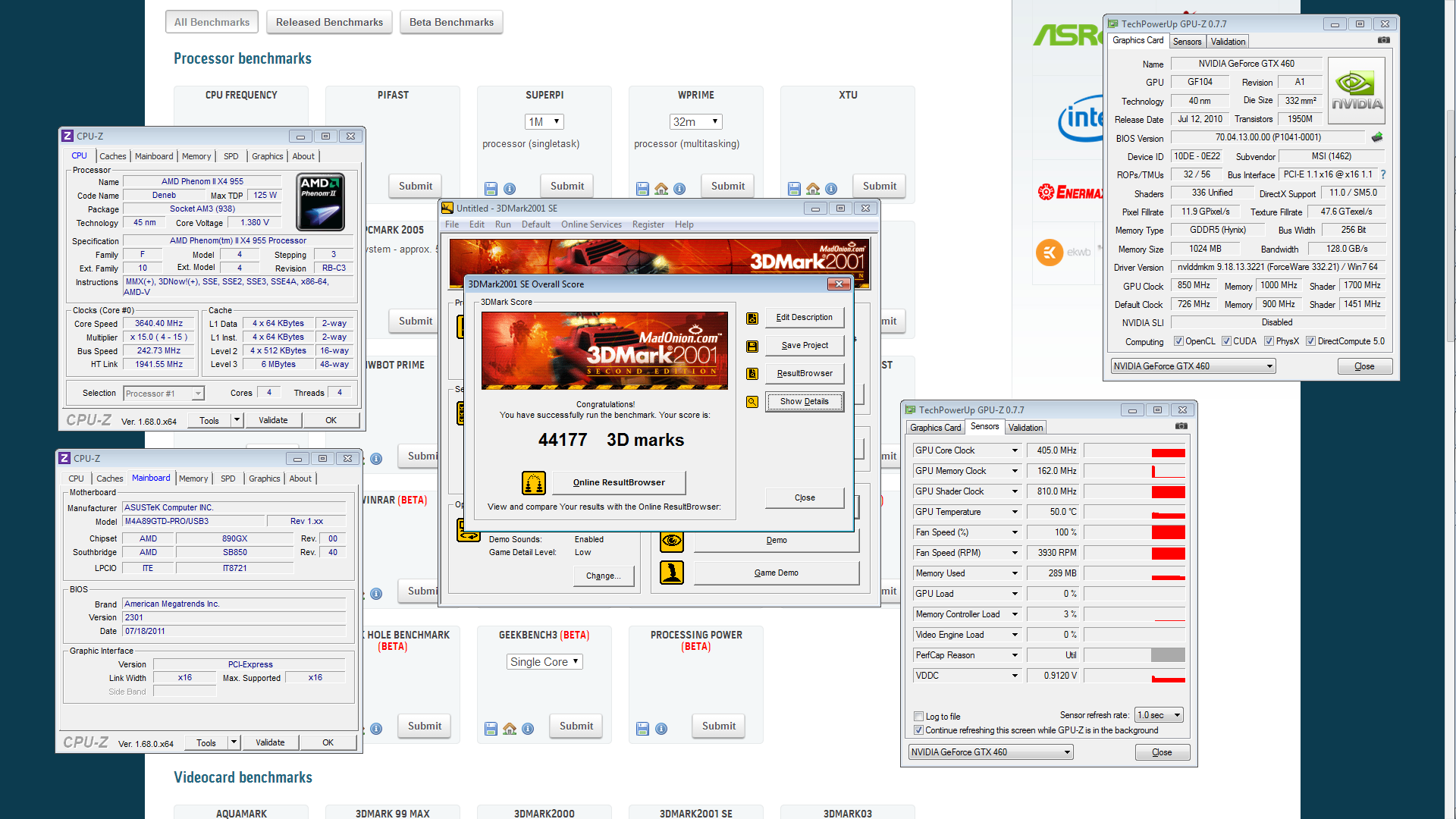Open GPU Temperature sensor dropdown
This screenshot has width=1456, height=819.
(1015, 512)
